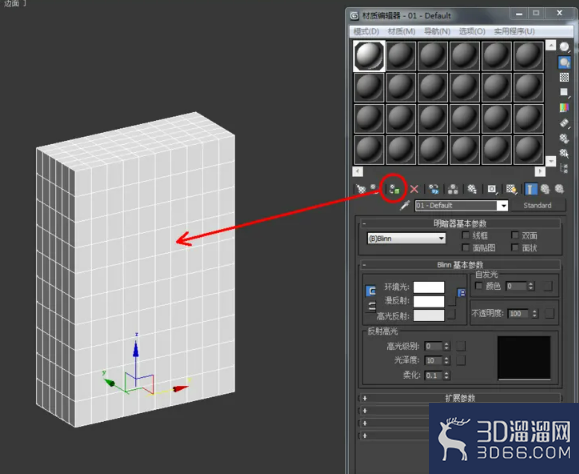Open the Material/Map Navigator icon
The width and height of the screenshot is (579, 474).
[x=564, y=168]
